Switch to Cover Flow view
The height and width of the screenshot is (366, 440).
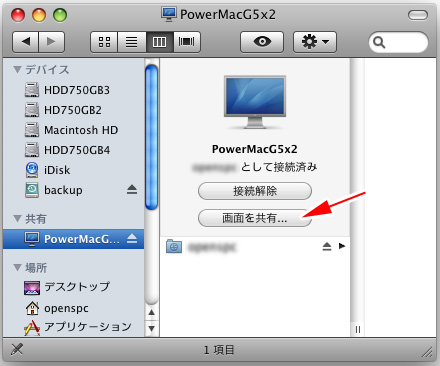pyautogui.click(x=187, y=42)
